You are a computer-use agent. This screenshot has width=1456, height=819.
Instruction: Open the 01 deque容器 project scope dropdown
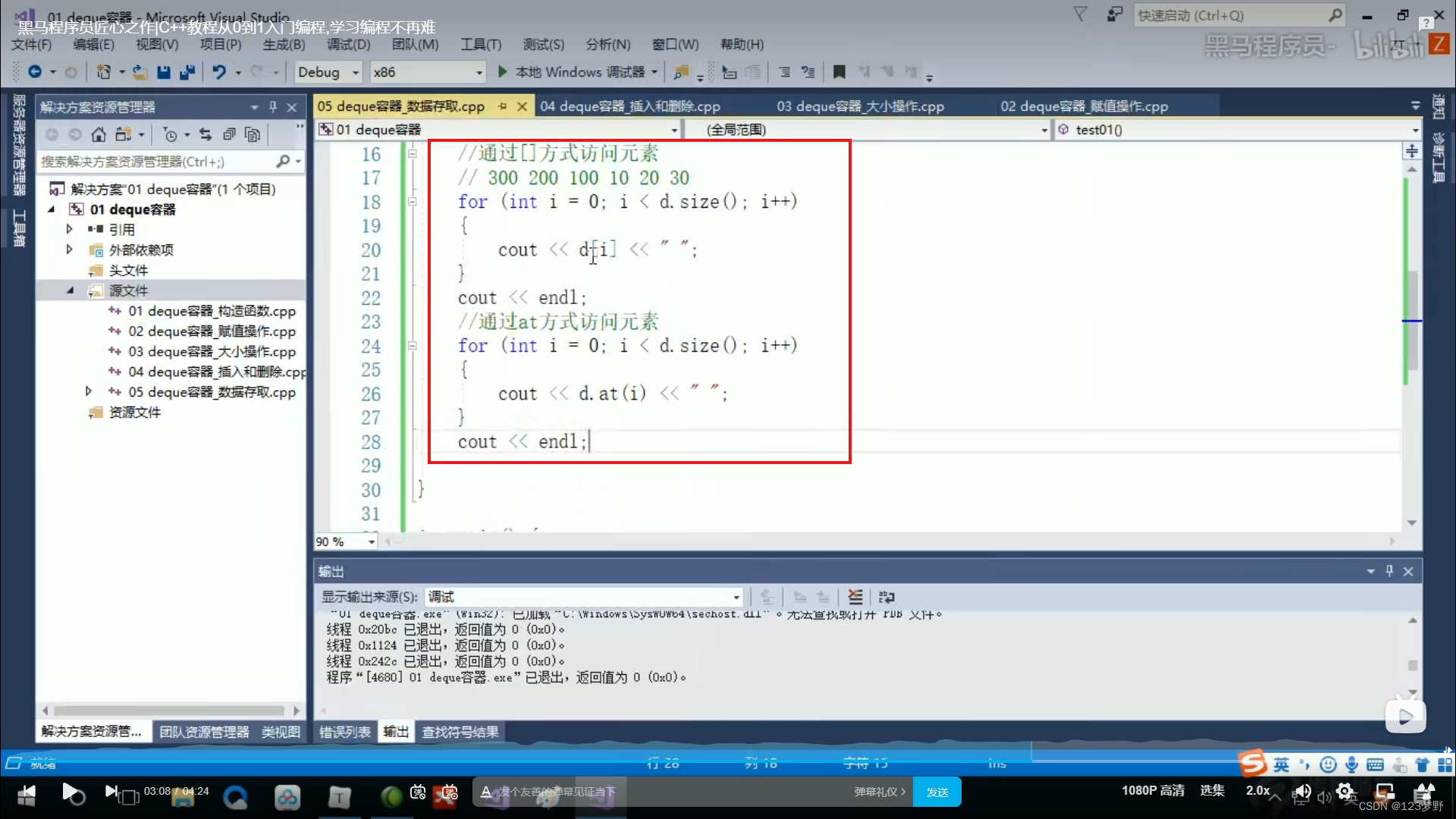coord(674,130)
